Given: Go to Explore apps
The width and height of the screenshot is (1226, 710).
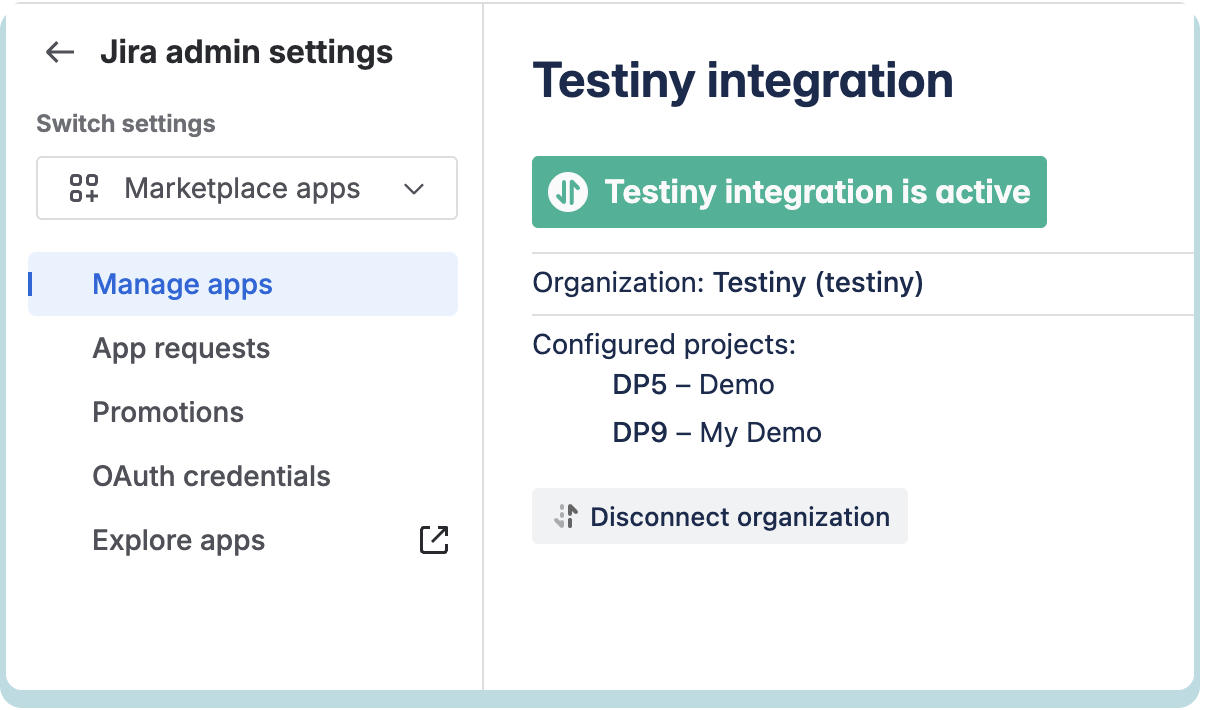Looking at the screenshot, I should point(179,540).
